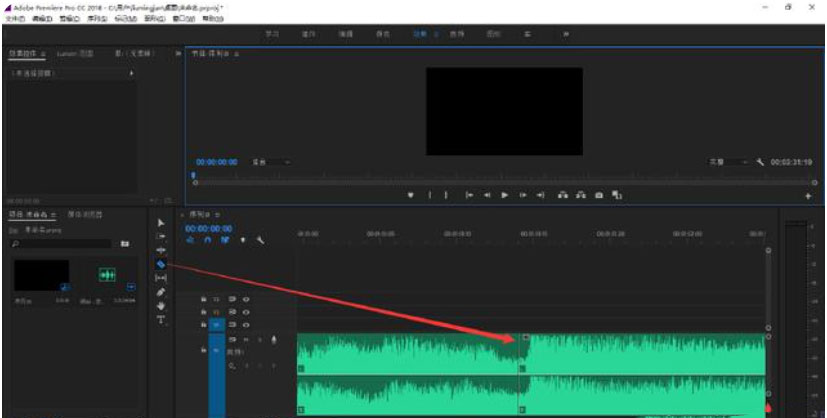
Task: Select the Razor tool in the tools panel
Action: point(161,264)
